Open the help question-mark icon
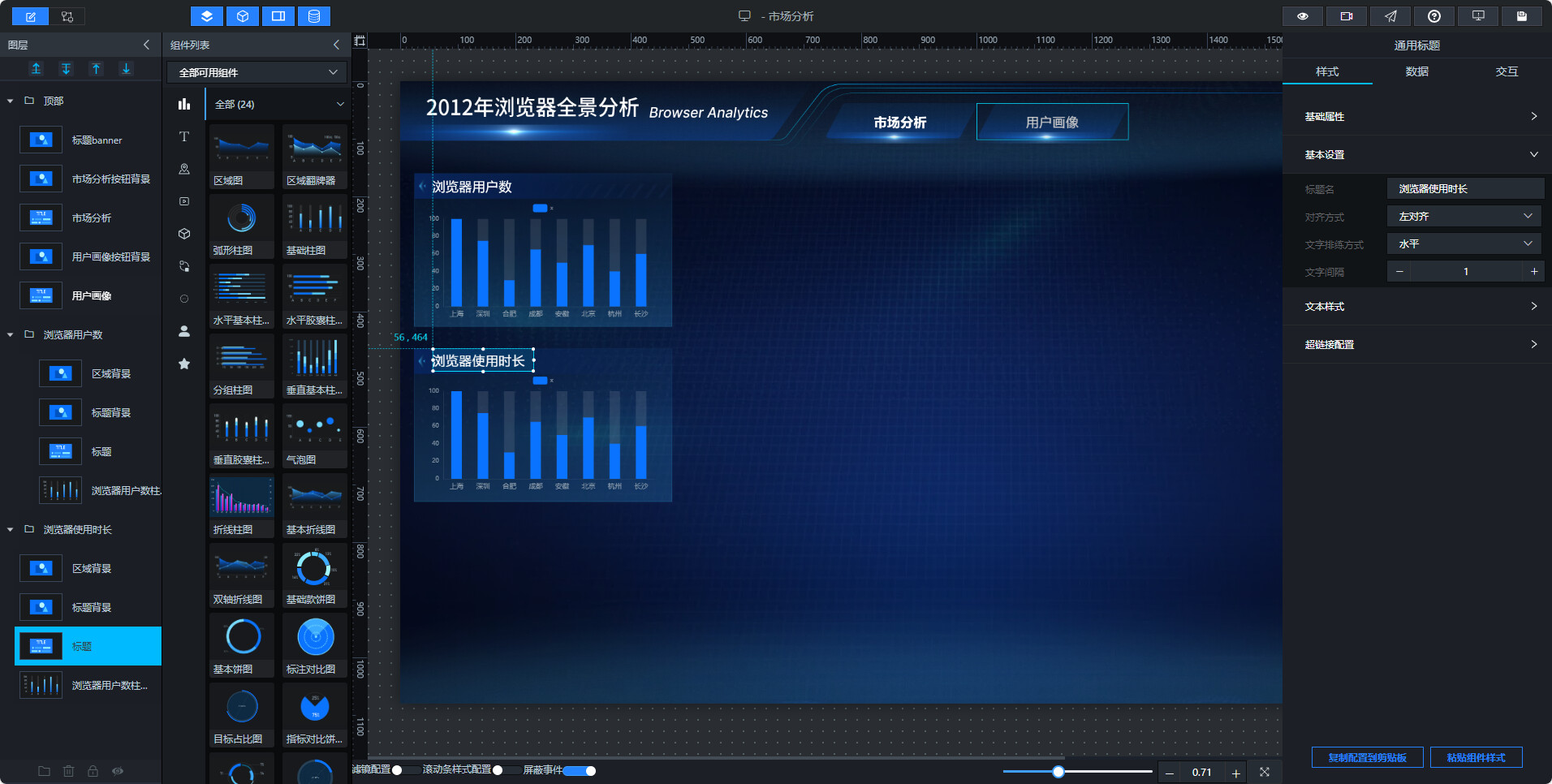The image size is (1552, 784). (1434, 16)
